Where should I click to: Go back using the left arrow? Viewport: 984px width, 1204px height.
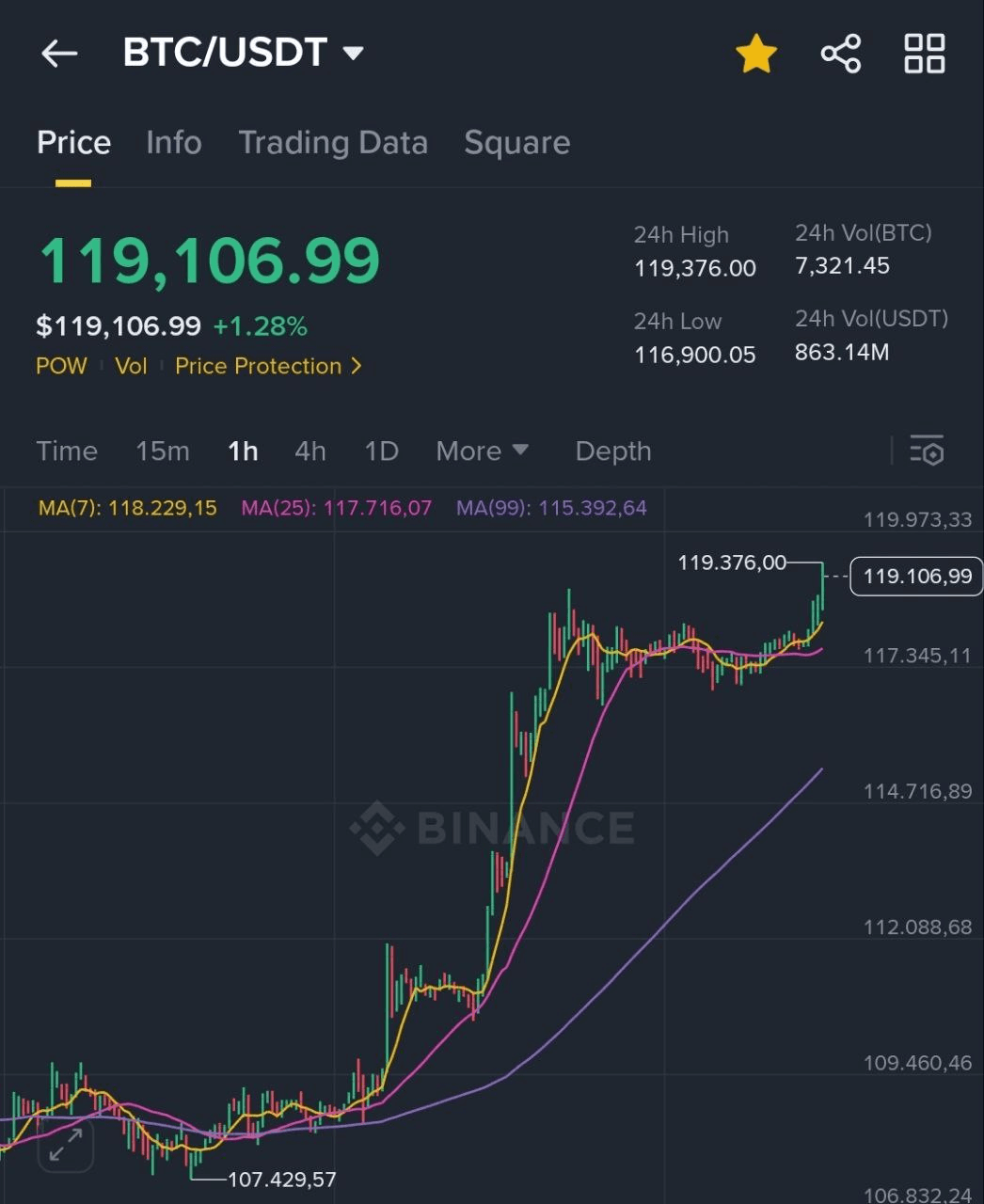point(59,54)
